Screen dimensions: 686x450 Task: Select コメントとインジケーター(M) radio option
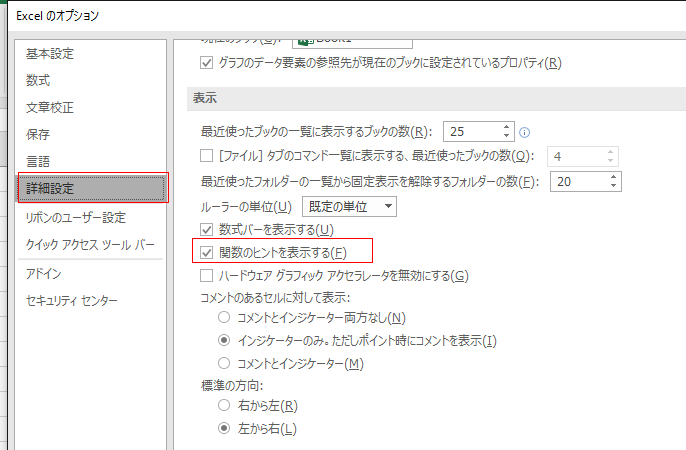click(224, 363)
